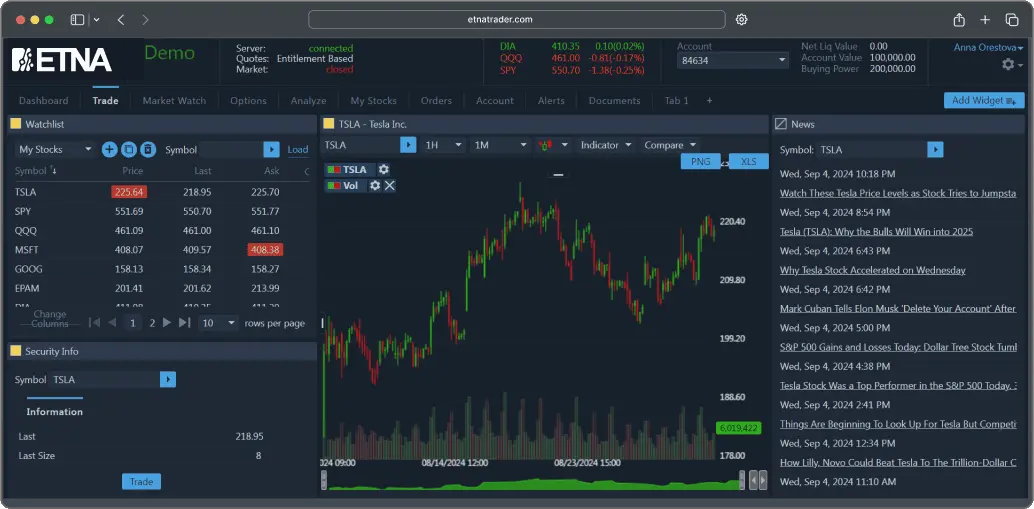Click the Add Widget button

tap(984, 100)
